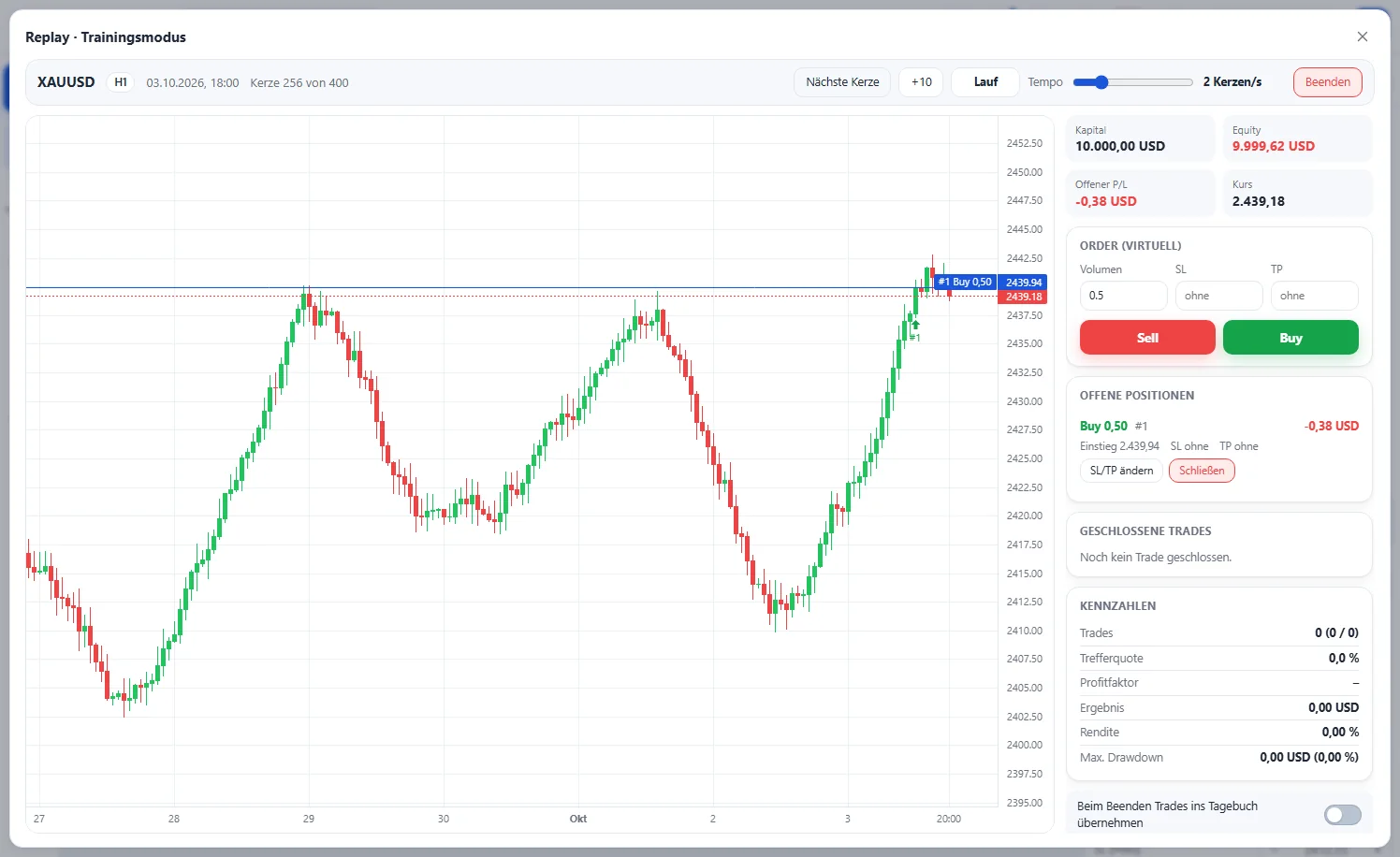Click the Kurs value 2.439,18

point(1259,201)
